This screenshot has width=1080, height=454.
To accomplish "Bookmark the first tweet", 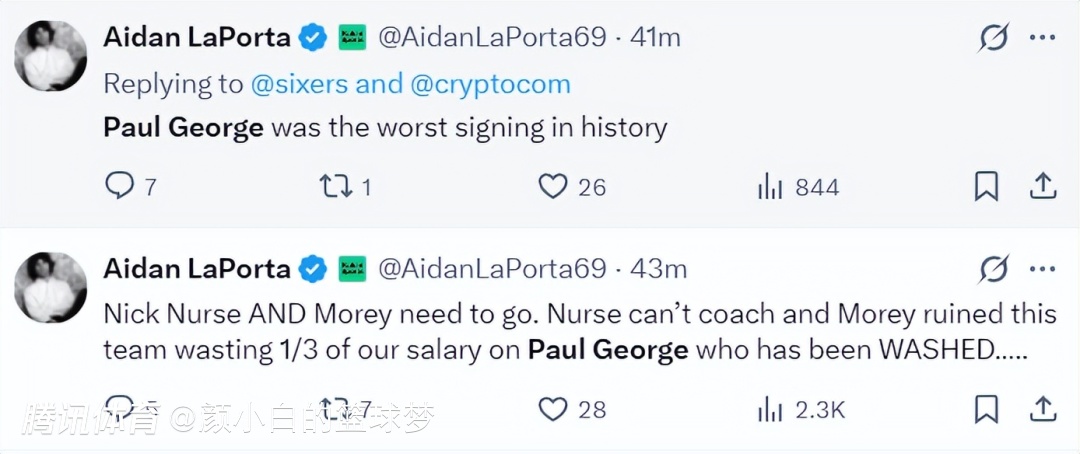I will point(986,186).
